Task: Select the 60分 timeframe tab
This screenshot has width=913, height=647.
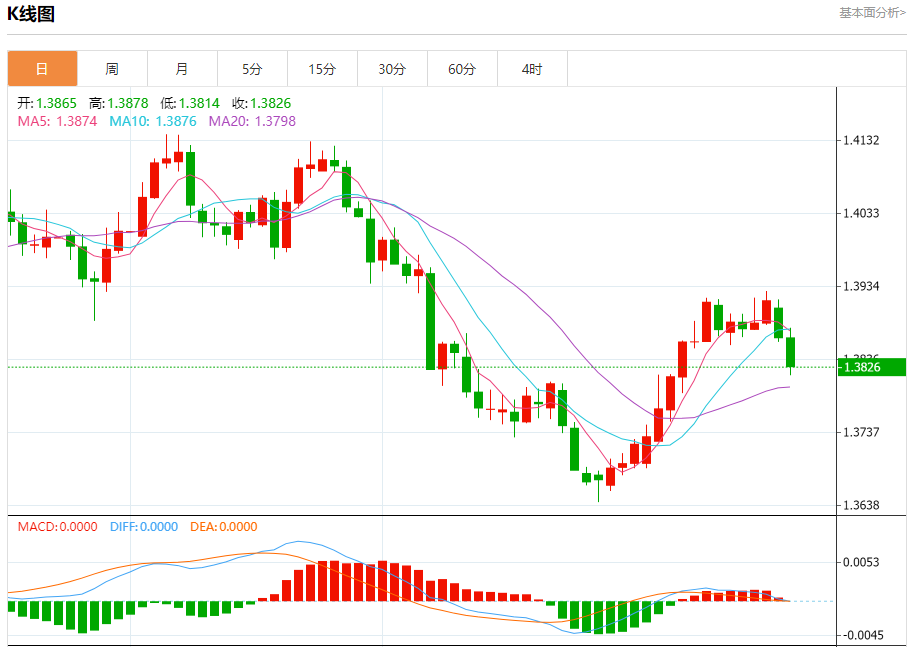Action: pyautogui.click(x=462, y=69)
